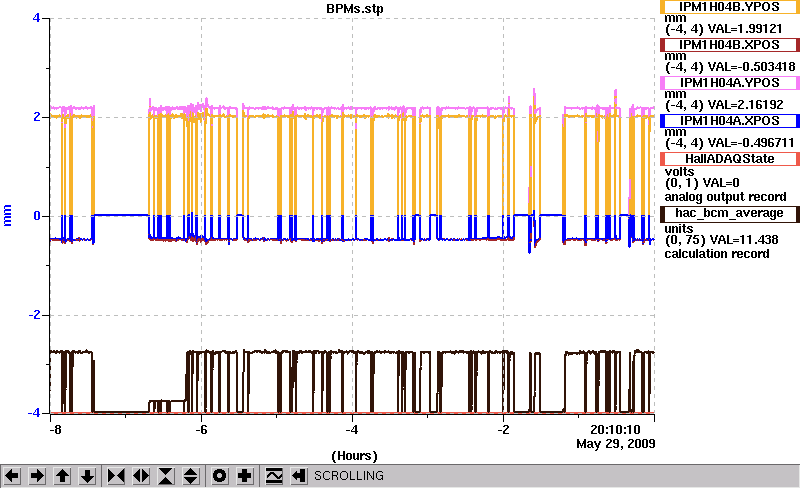The image size is (800, 488).
Task: Click the 20:10:10 timestamp label
Action: 615,430
